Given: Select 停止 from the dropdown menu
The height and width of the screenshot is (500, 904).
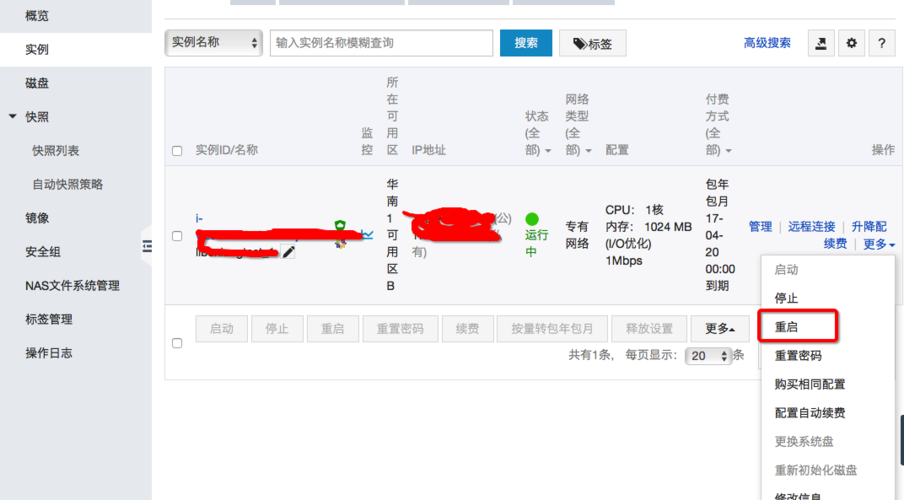Looking at the screenshot, I should tap(786, 298).
